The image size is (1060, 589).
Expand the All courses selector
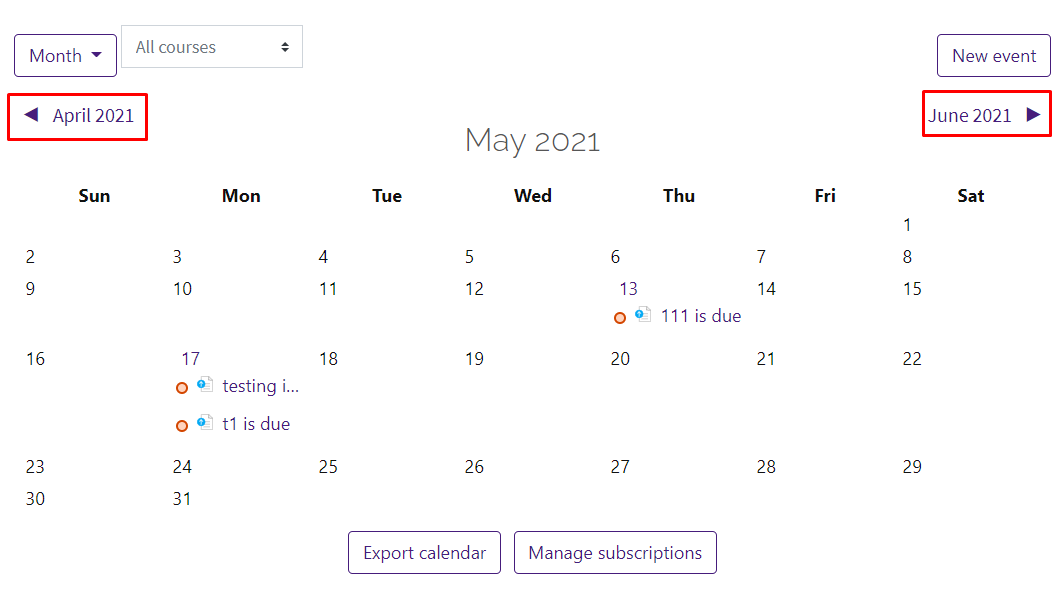click(212, 47)
